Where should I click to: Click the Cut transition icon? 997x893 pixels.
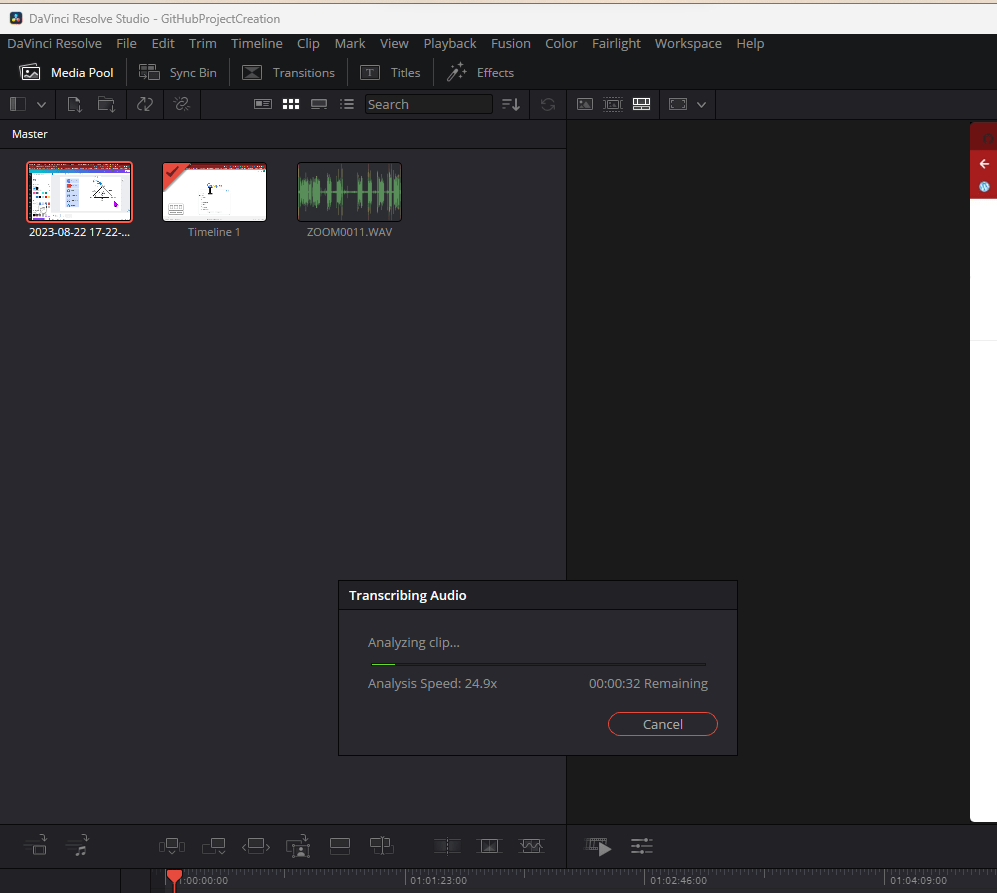click(x=447, y=846)
